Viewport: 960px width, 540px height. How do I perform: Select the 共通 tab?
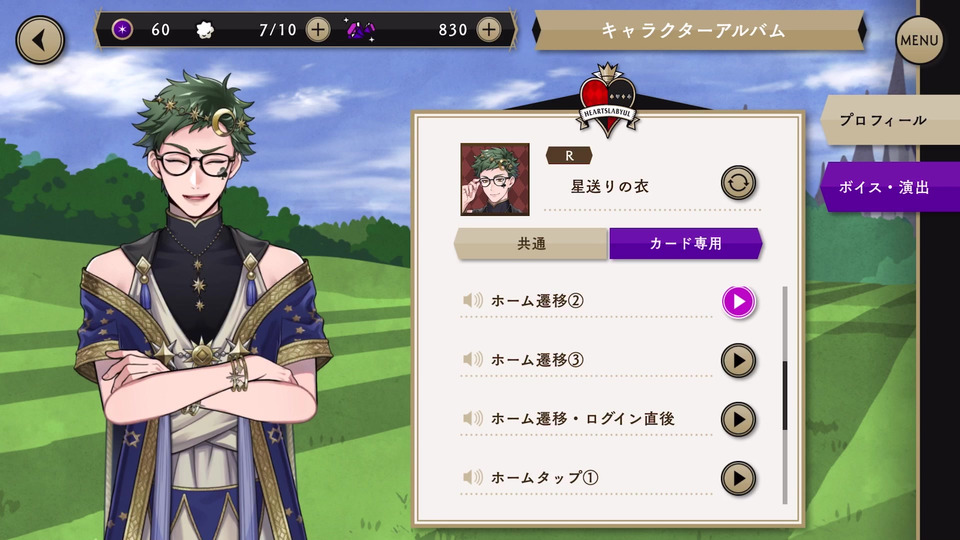point(531,244)
